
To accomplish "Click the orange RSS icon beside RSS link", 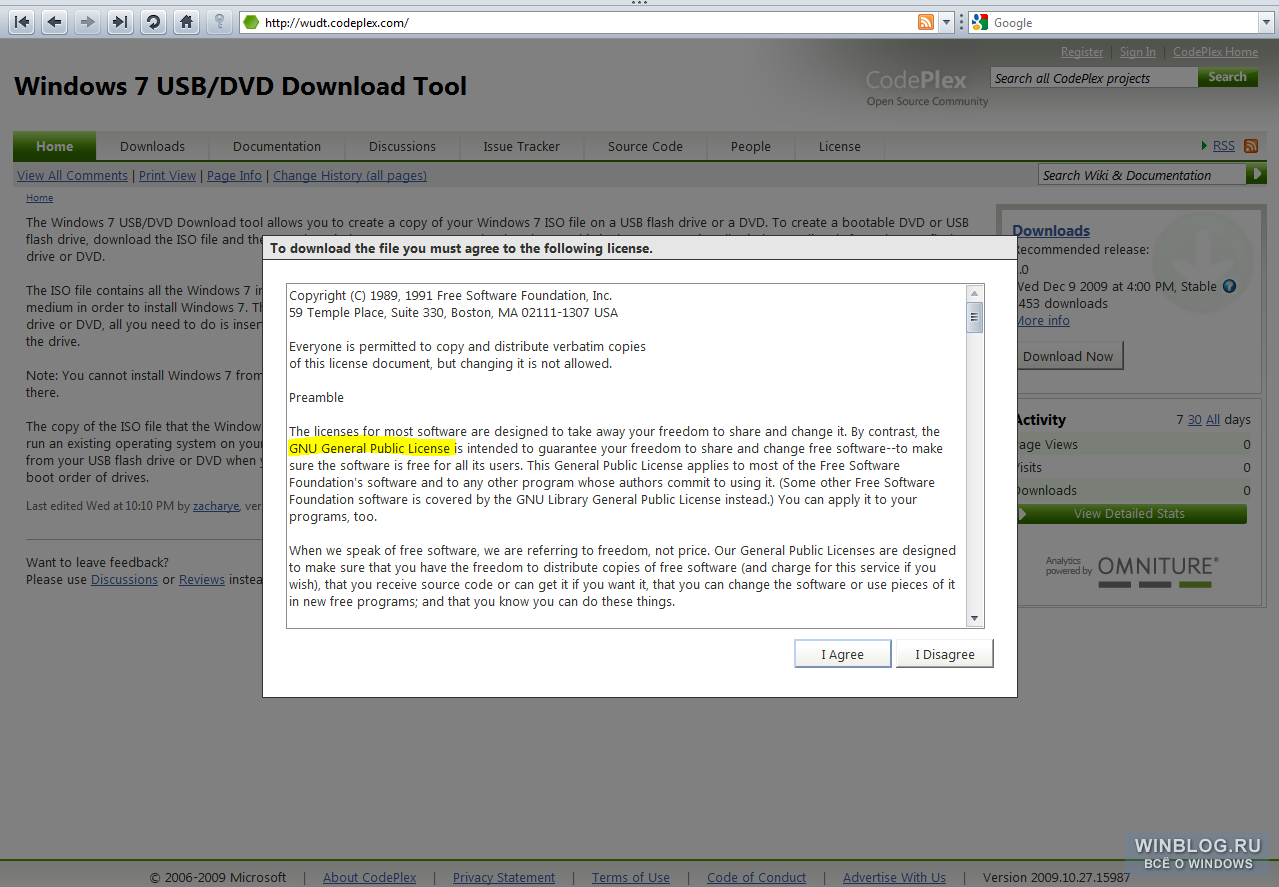I will click(1250, 146).
